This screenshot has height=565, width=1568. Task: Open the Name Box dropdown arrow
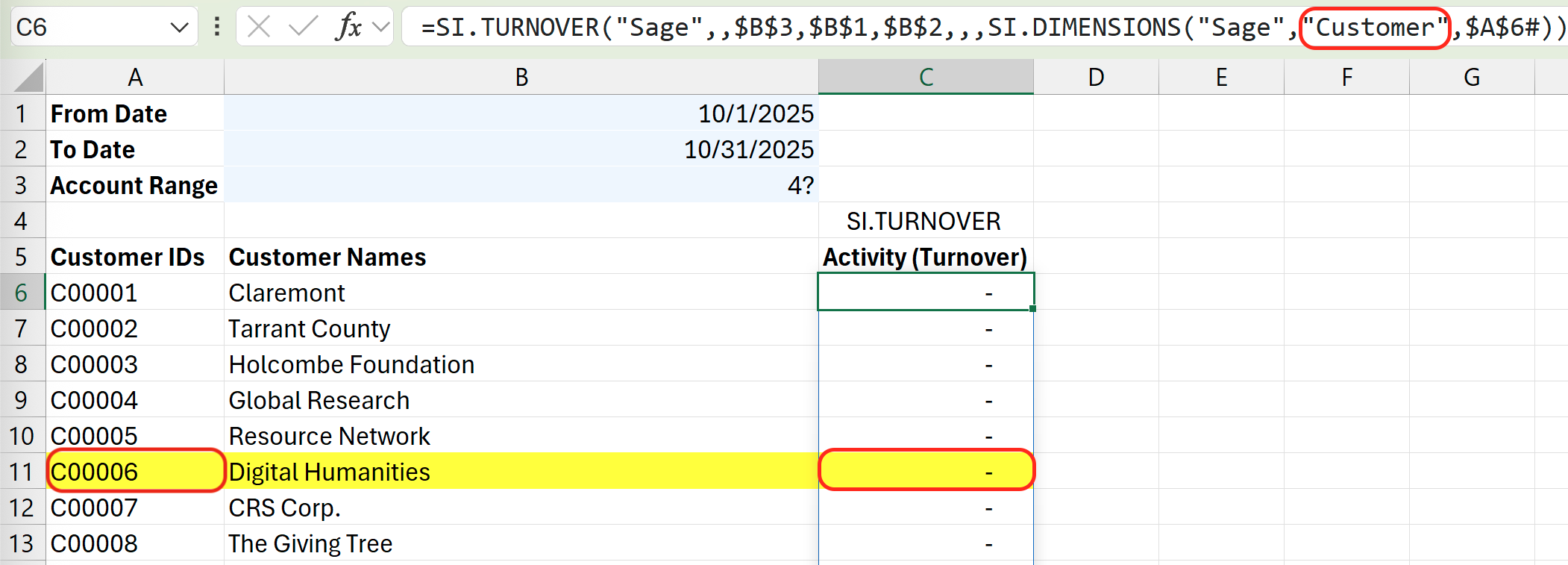tap(179, 28)
